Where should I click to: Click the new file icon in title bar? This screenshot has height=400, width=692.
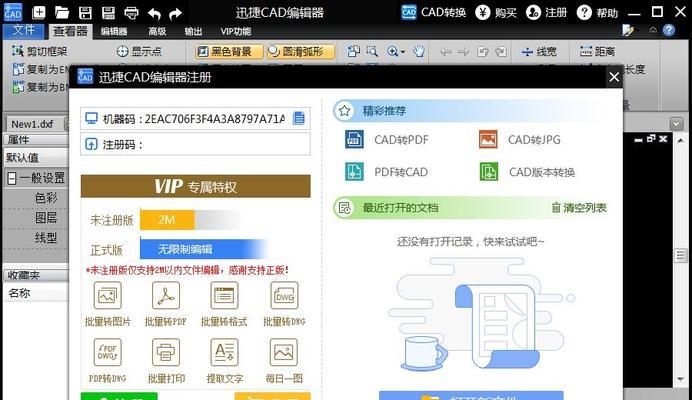coord(39,12)
